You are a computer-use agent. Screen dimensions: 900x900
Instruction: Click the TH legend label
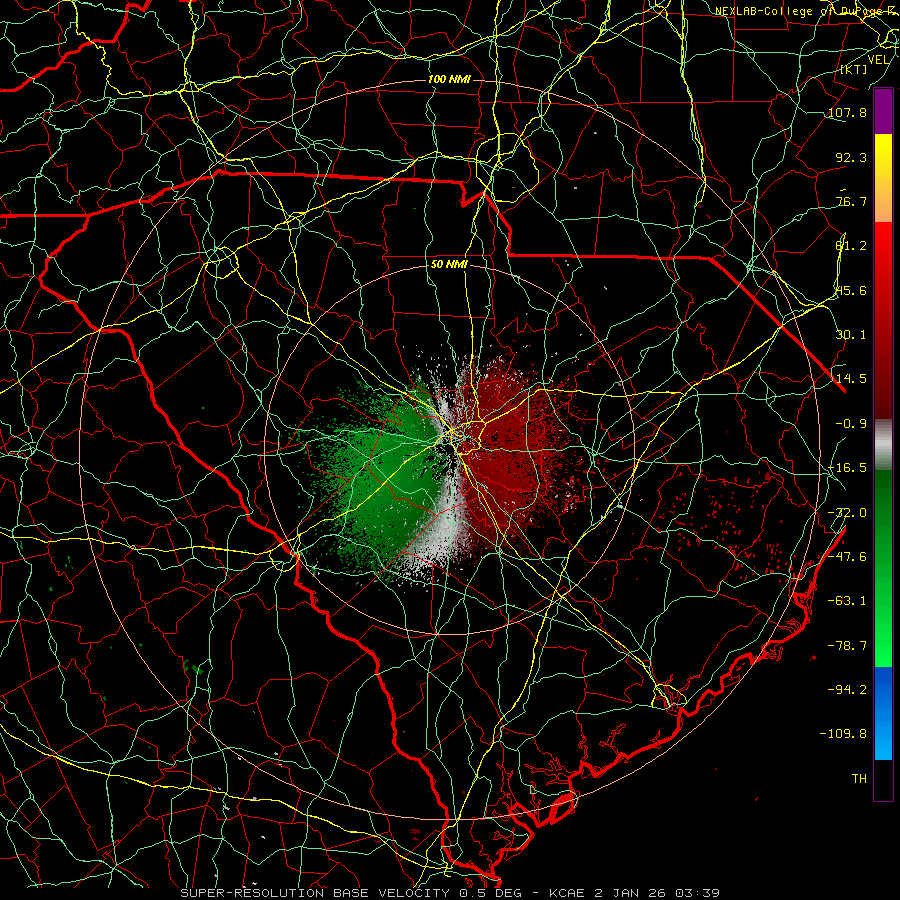pos(859,779)
